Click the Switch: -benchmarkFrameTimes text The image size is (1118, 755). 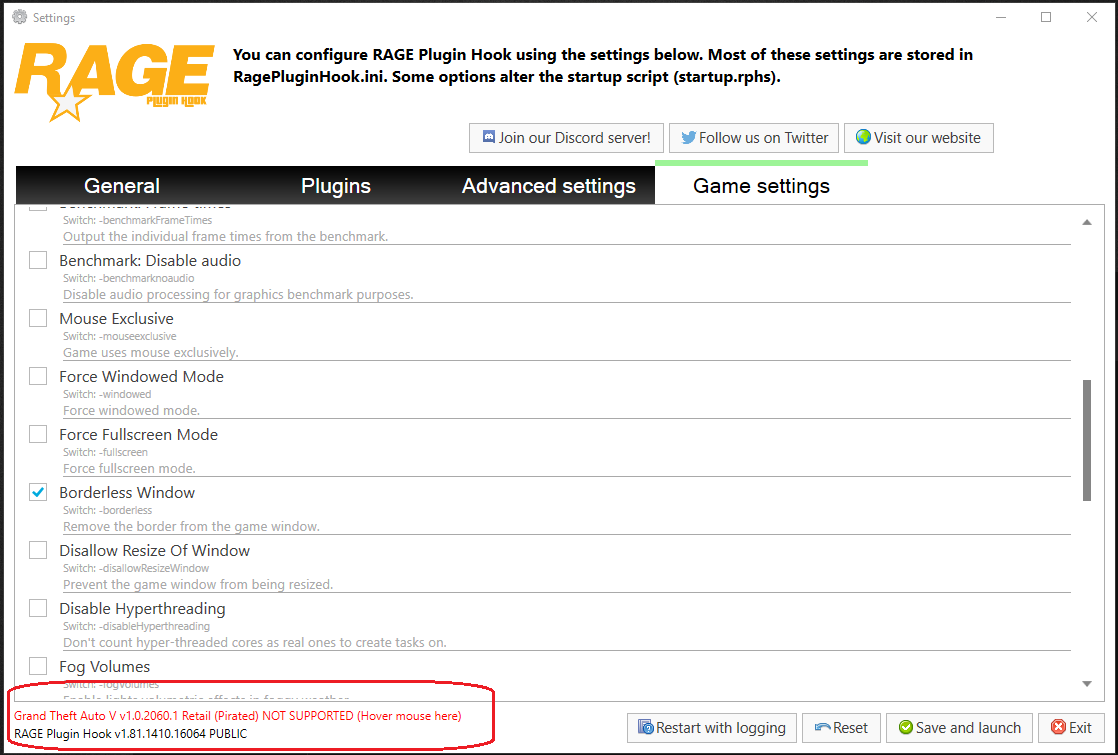(x=138, y=220)
